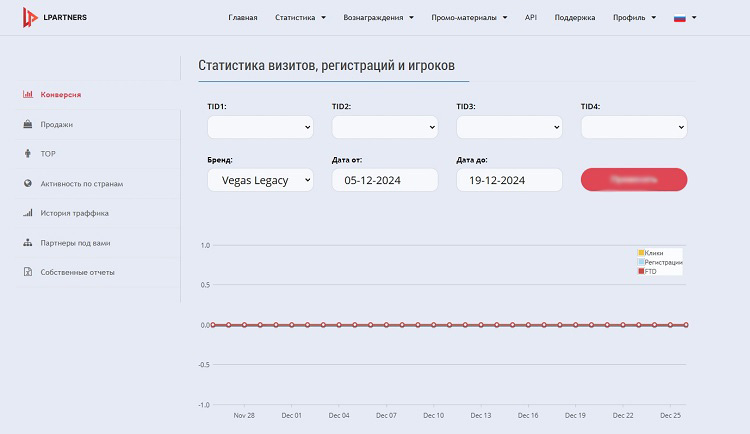Open the TID3 dropdown

coord(509,127)
